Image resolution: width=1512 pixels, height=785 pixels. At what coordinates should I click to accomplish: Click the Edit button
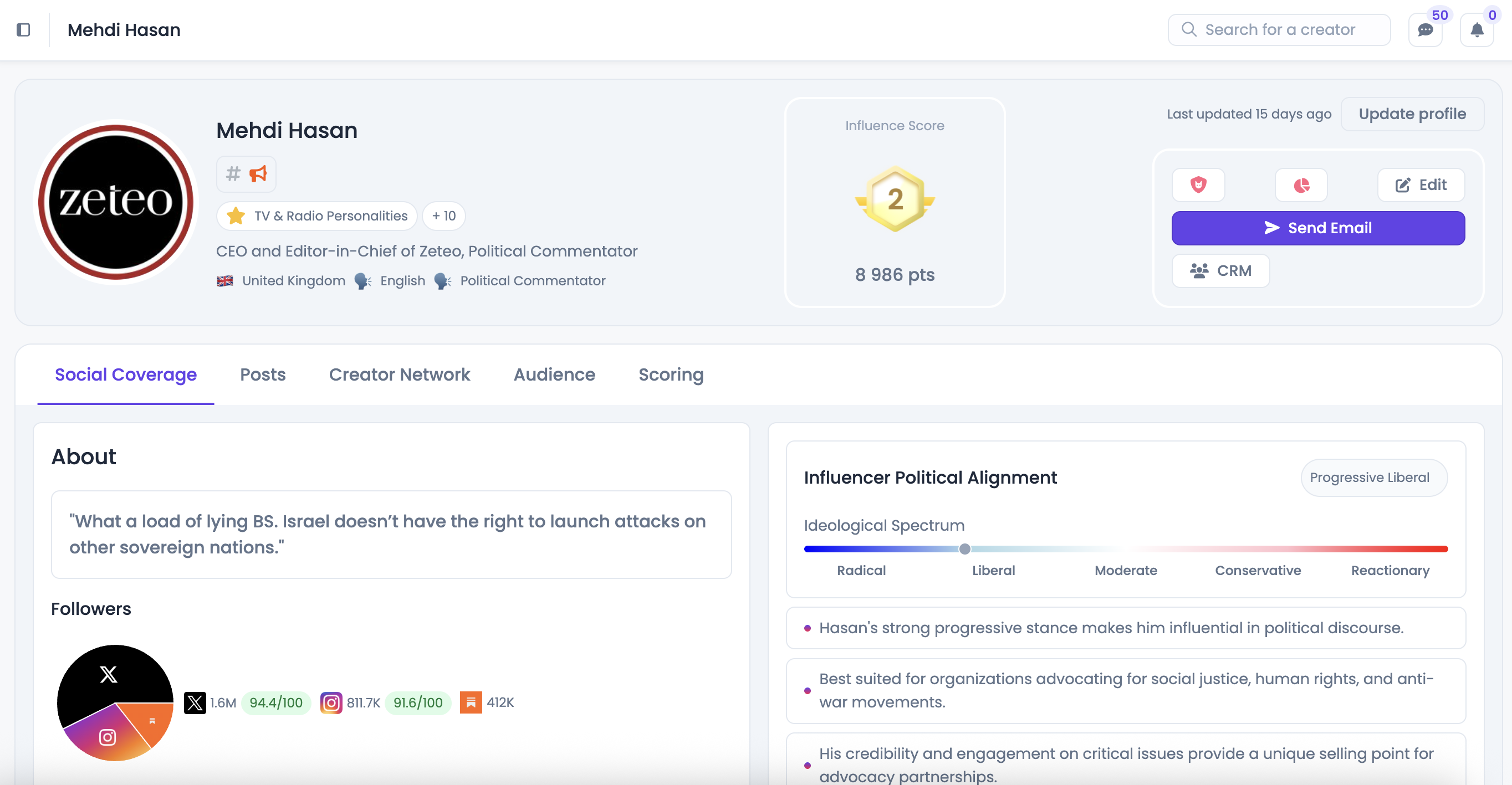click(1421, 185)
